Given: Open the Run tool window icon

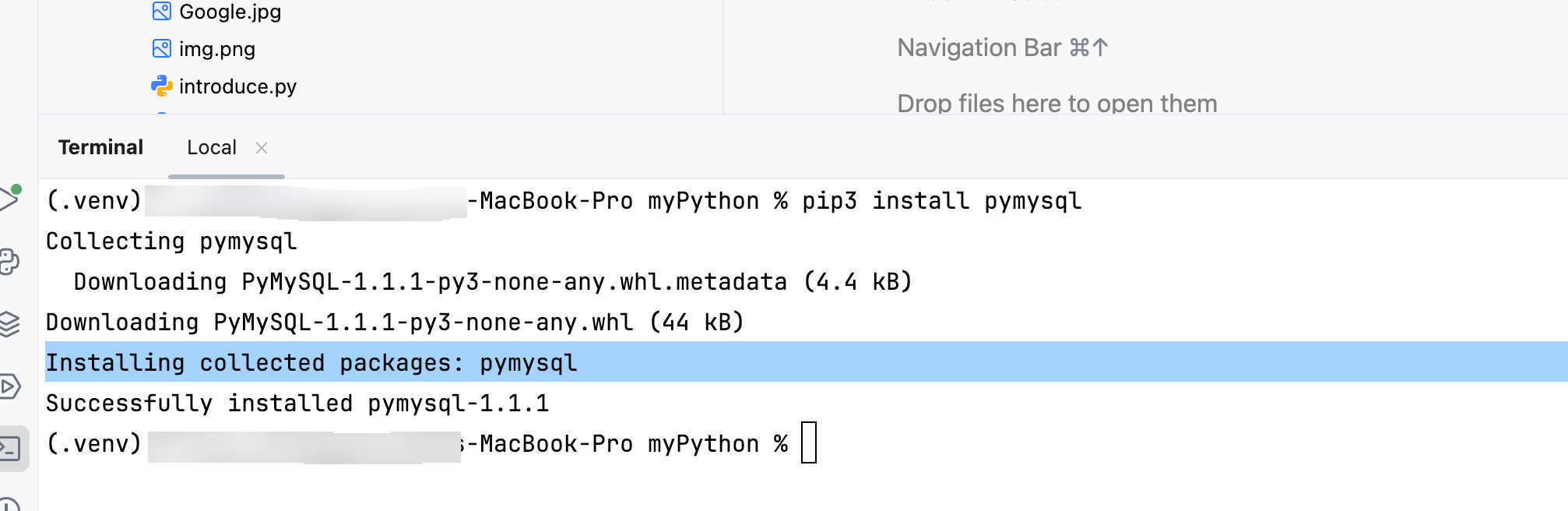Looking at the screenshot, I should pos(9,199).
